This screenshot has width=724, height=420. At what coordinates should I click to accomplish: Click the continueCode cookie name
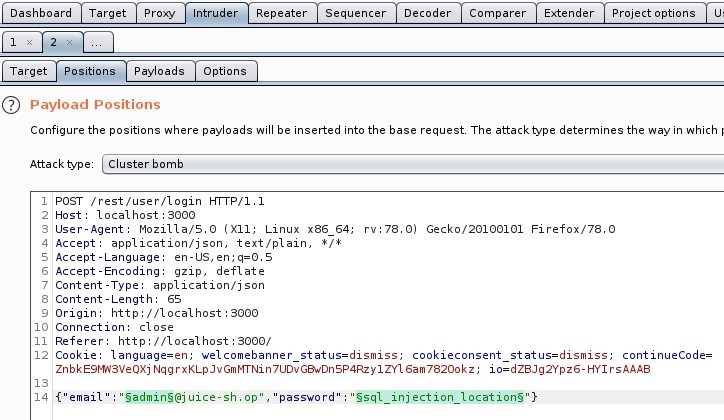coord(664,355)
